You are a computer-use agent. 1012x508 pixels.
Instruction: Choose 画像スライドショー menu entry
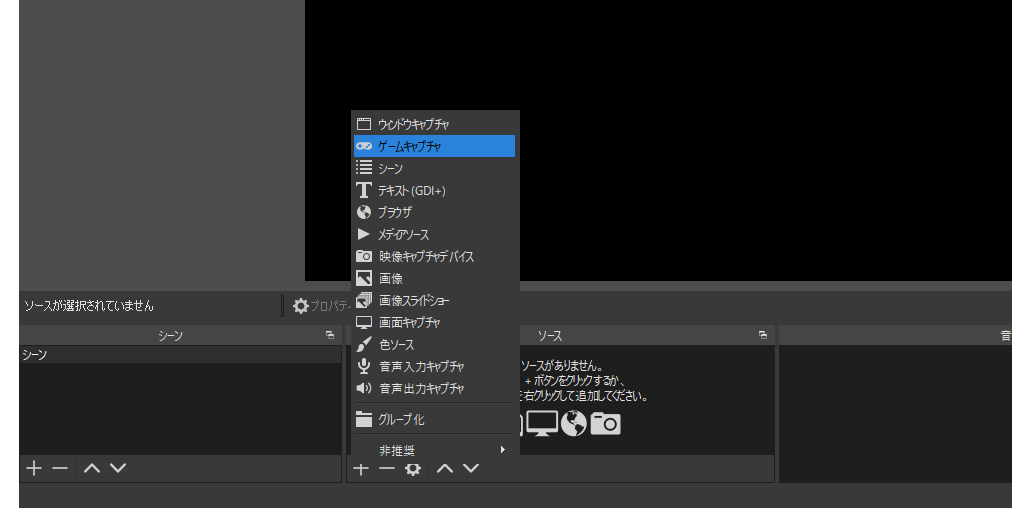tap(434, 300)
